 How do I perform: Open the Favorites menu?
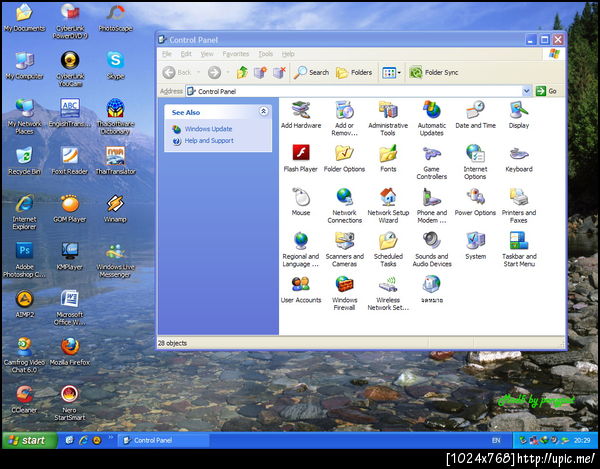point(236,54)
